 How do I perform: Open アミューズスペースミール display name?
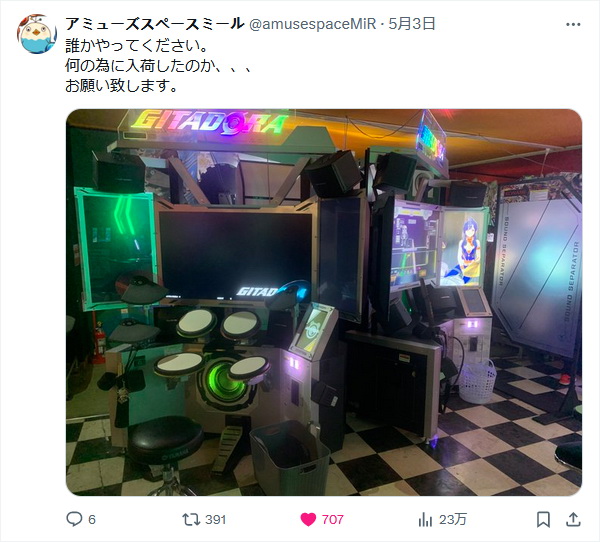tap(155, 24)
